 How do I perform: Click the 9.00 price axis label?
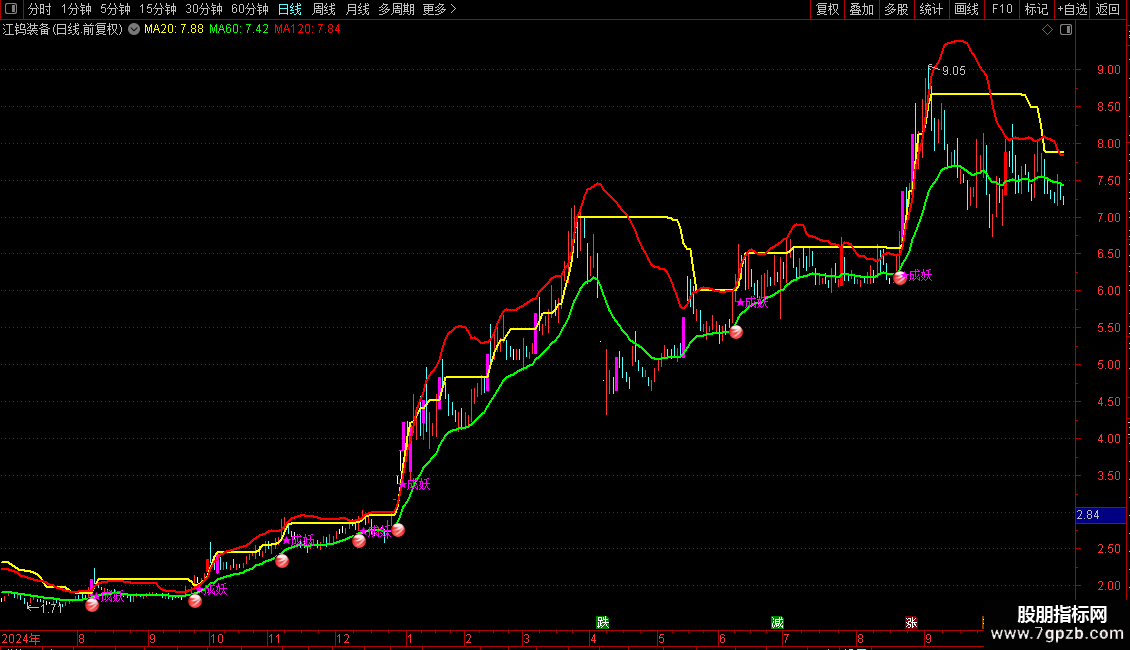[x=1108, y=70]
